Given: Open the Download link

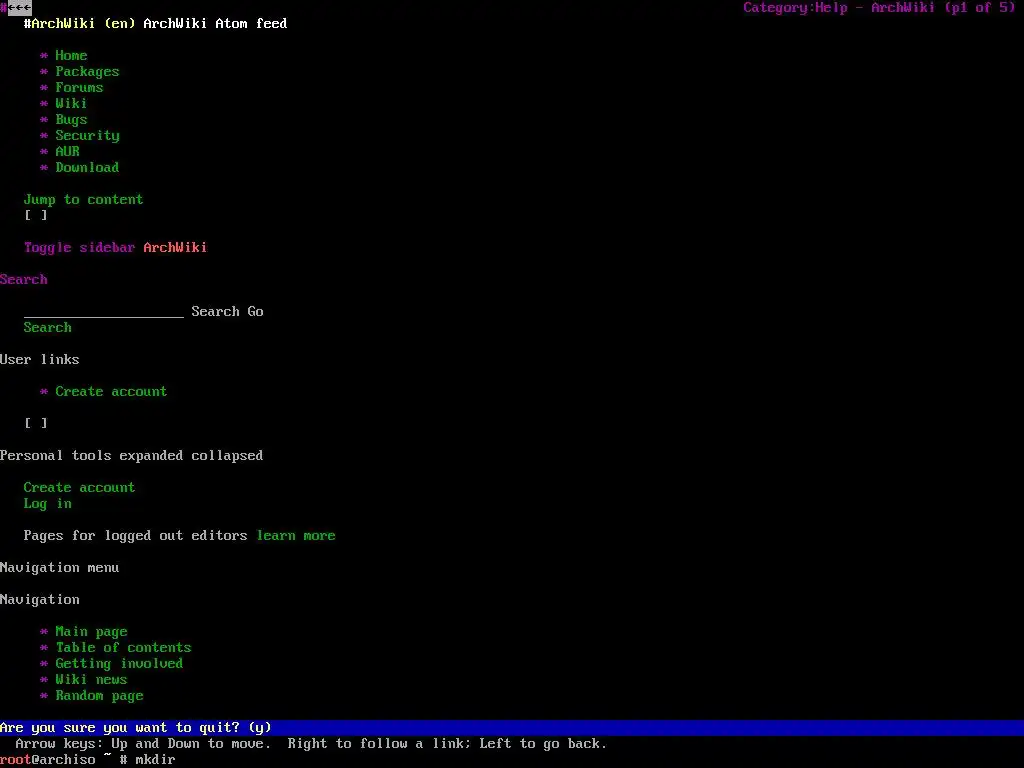Looking at the screenshot, I should [88, 167].
